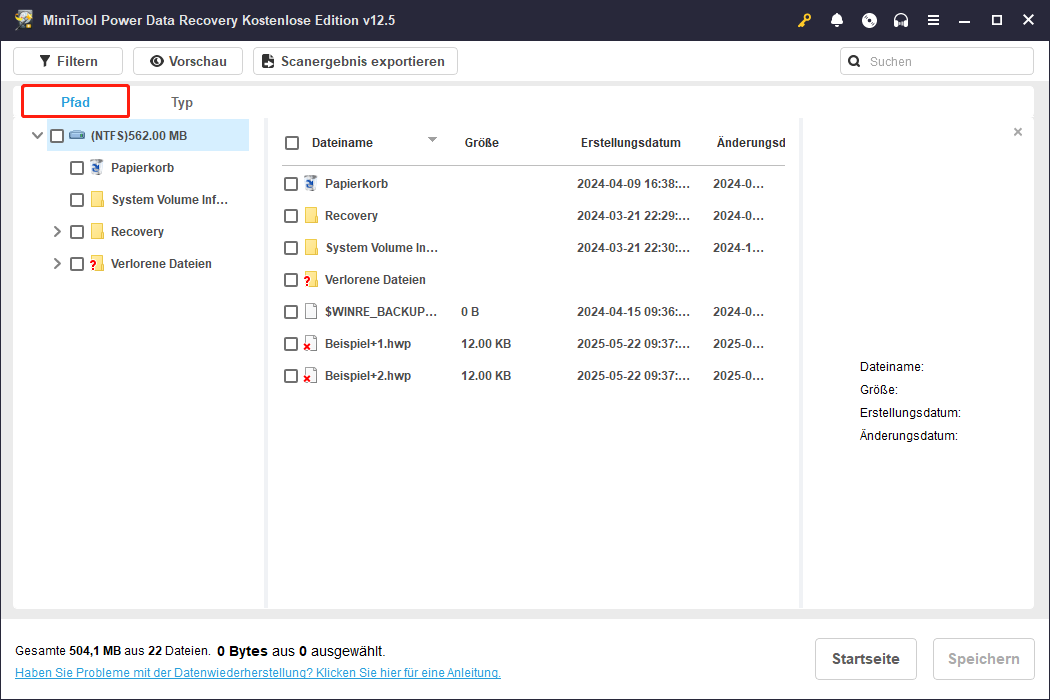Select the (NTFS)562.00 MB tree label
This screenshot has height=700, width=1050.
click(x=139, y=136)
